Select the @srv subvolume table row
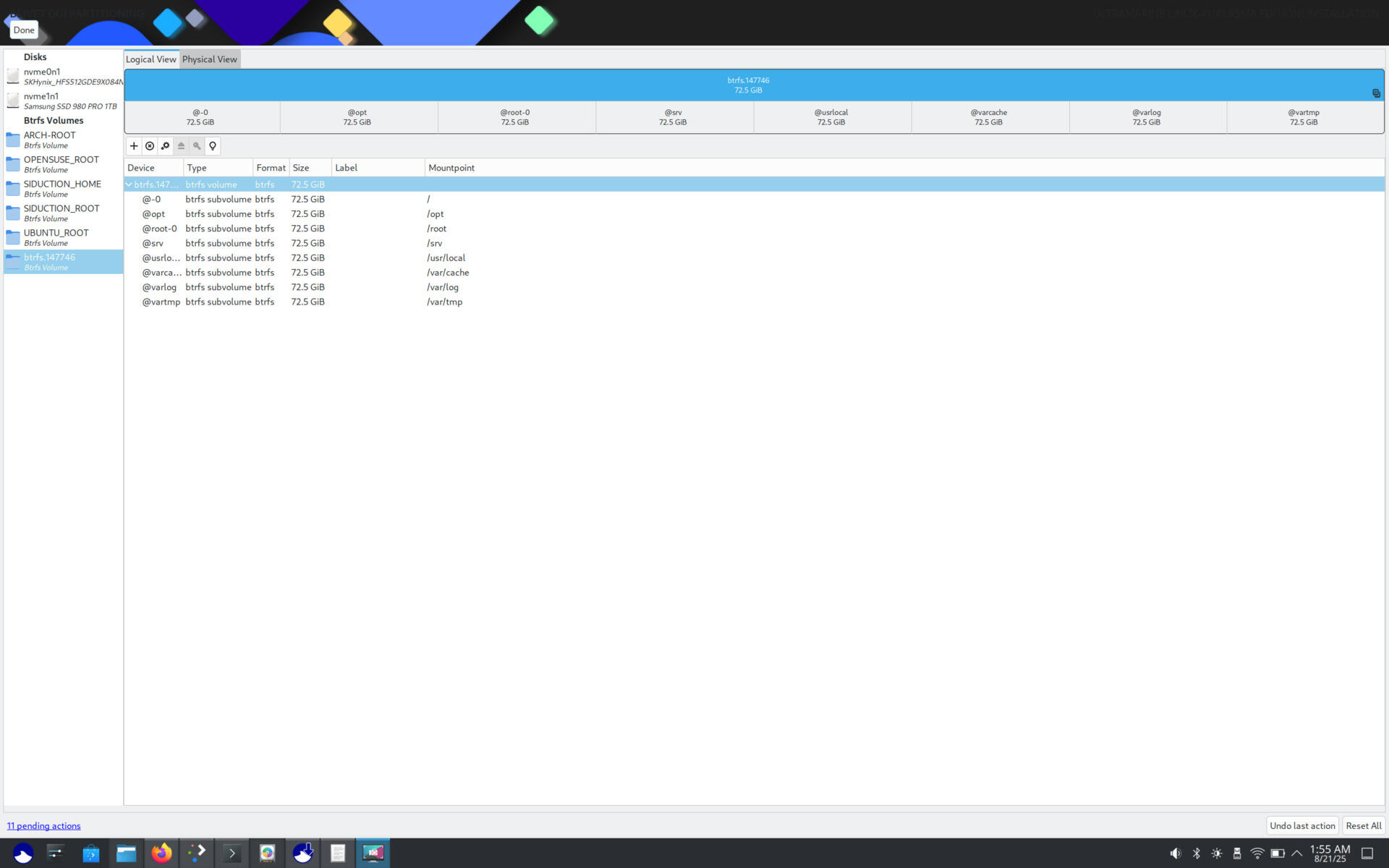1389x868 pixels. (x=754, y=243)
